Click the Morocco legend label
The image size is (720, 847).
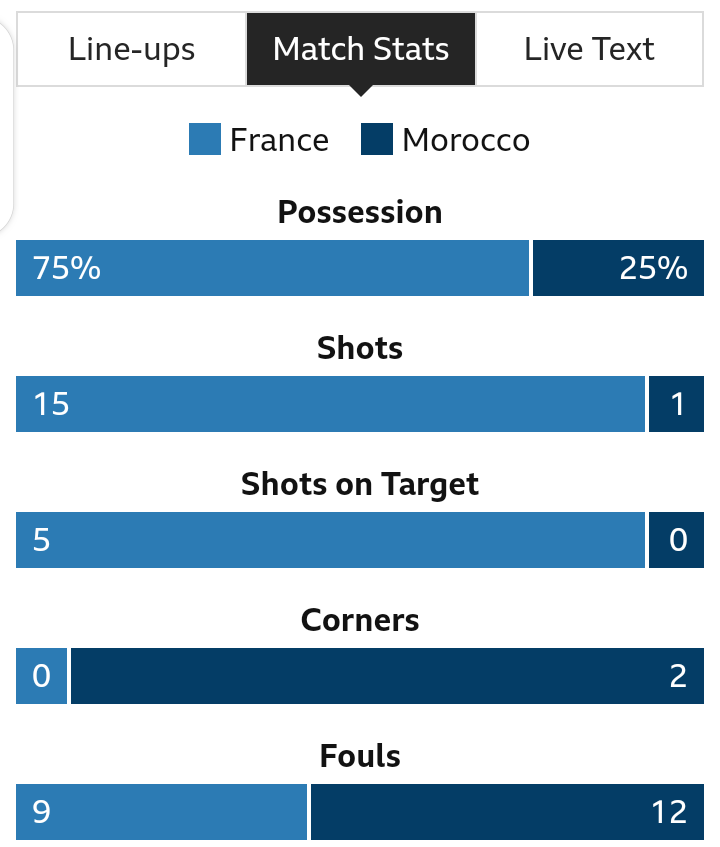point(466,140)
